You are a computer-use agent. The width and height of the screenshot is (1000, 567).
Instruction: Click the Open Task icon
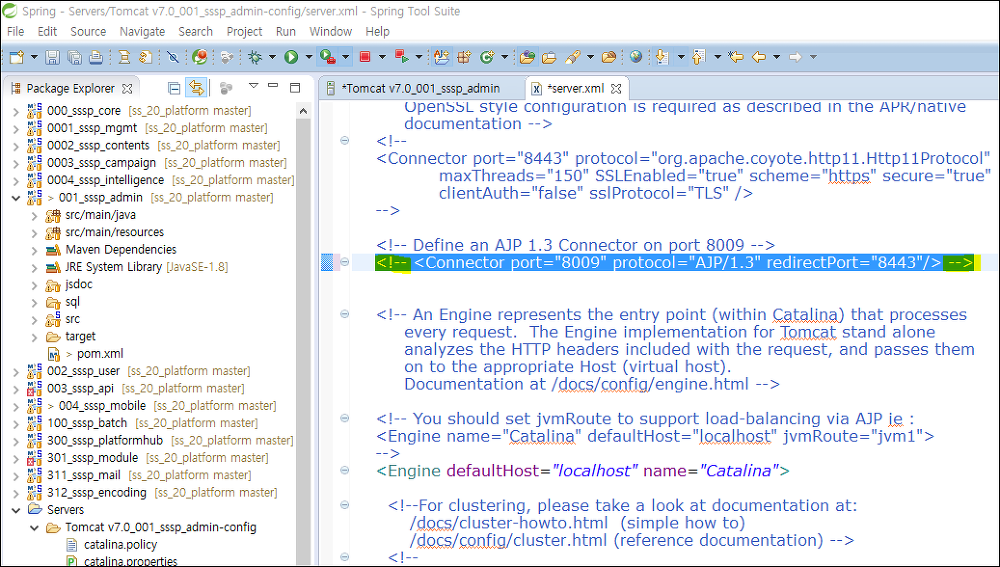point(549,57)
